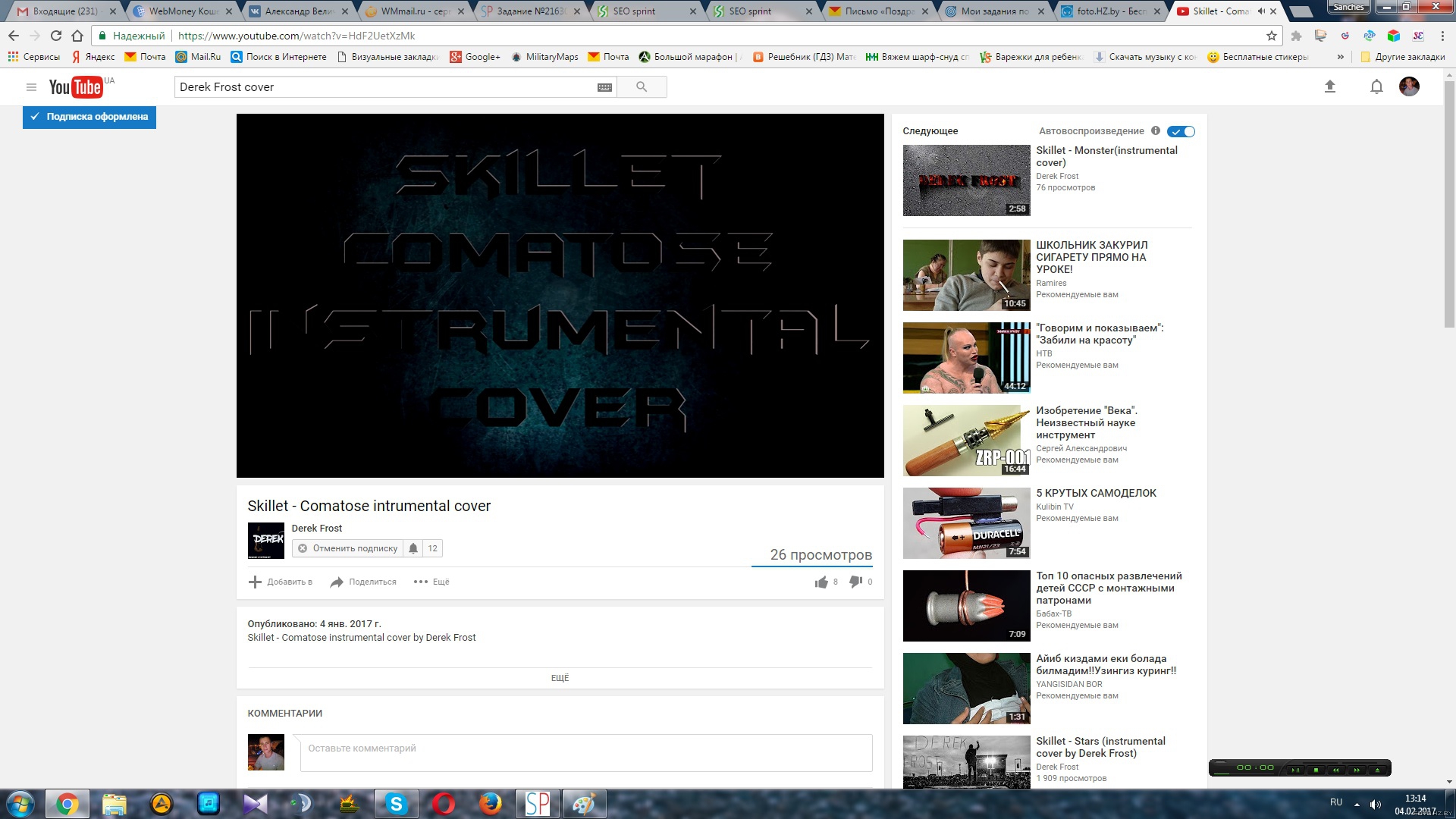Open Firefox from the taskbar
The width and height of the screenshot is (1456, 819).
click(x=490, y=804)
